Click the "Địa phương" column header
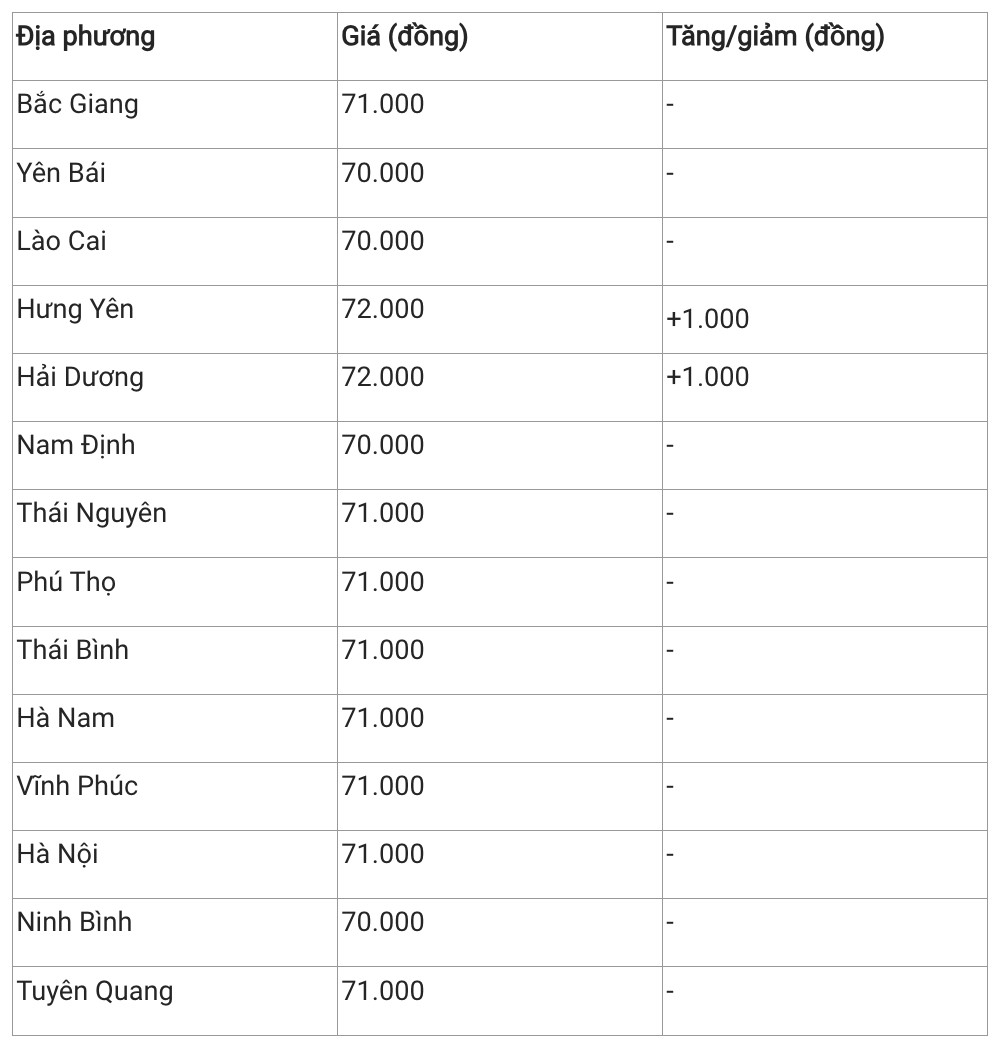998x1050 pixels. click(86, 38)
